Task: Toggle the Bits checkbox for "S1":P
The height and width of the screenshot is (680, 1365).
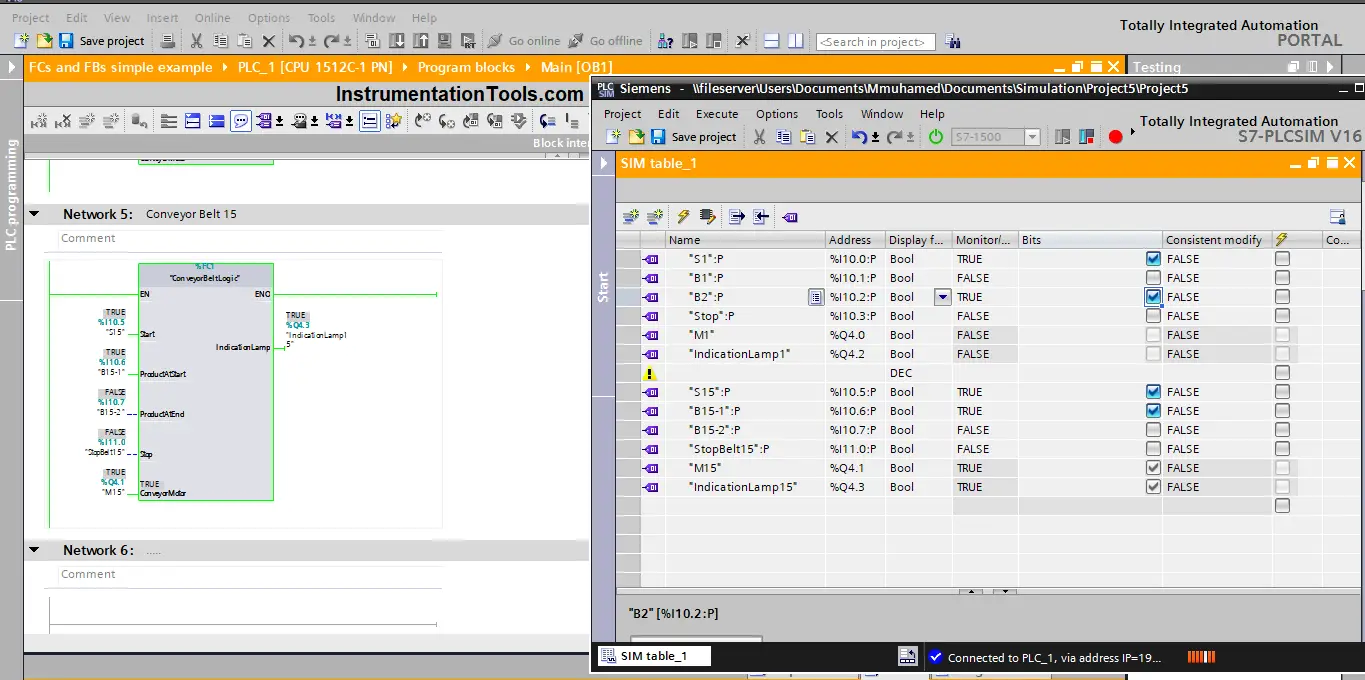Action: click(x=1153, y=259)
